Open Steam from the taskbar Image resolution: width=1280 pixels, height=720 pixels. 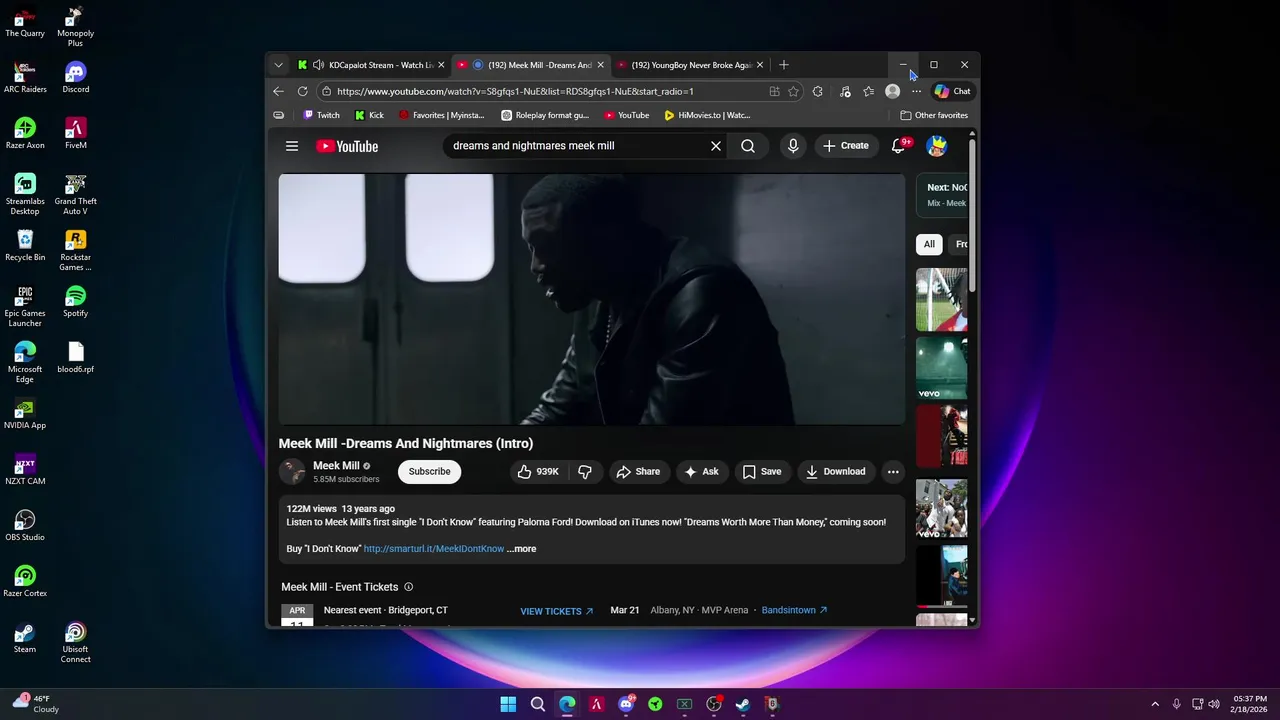click(x=743, y=704)
